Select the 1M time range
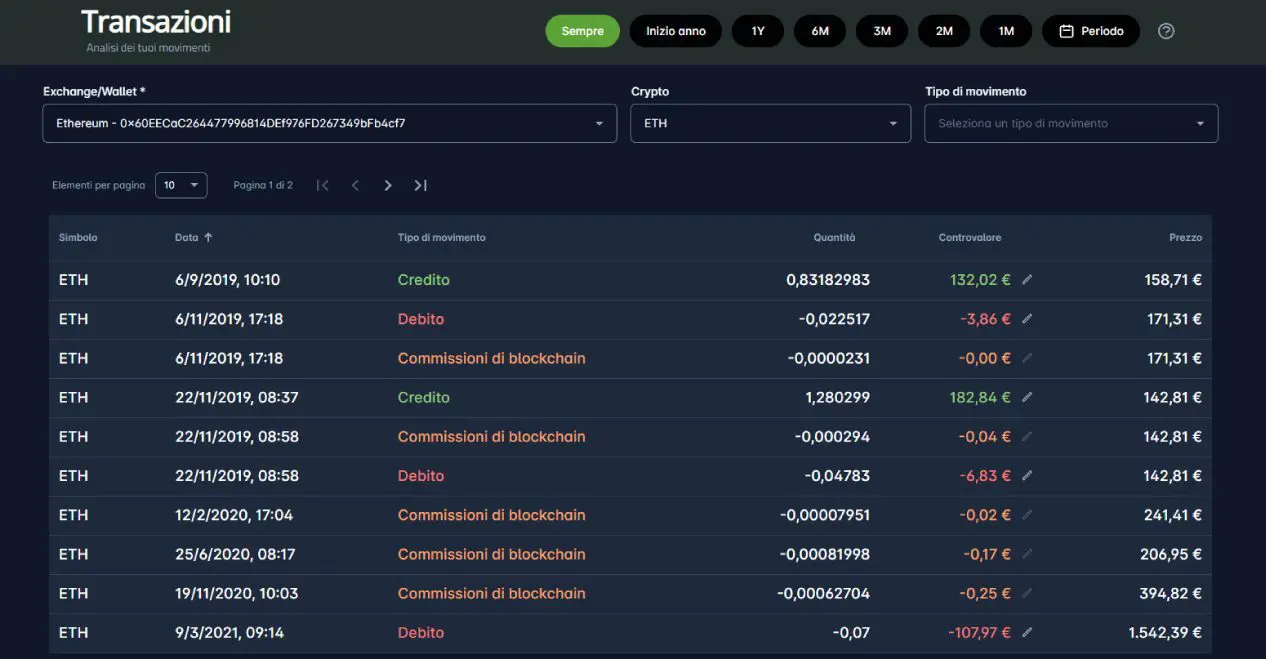 [1006, 31]
